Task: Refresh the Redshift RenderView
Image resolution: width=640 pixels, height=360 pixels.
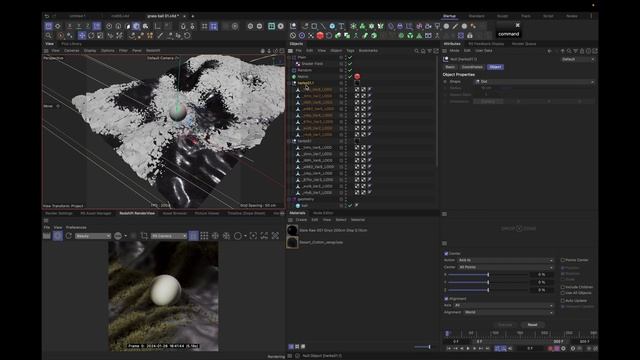Action: [69, 236]
